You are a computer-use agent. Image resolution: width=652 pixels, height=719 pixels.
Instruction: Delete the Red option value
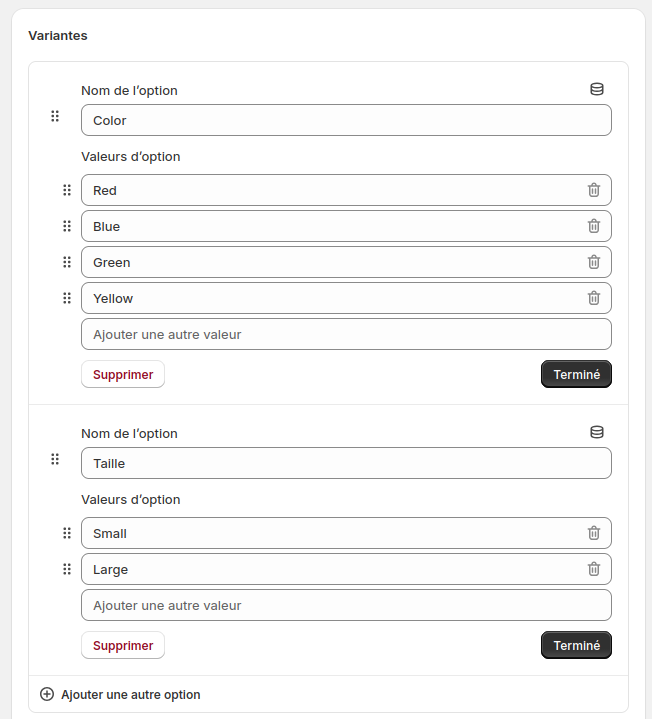click(594, 190)
